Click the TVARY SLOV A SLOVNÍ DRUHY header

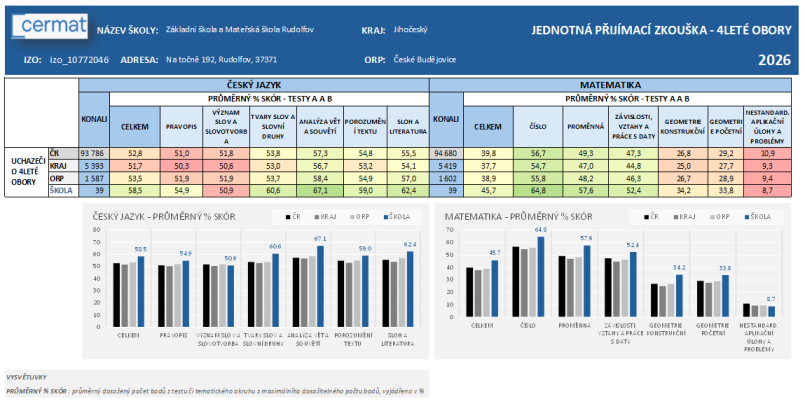pyautogui.click(x=273, y=127)
